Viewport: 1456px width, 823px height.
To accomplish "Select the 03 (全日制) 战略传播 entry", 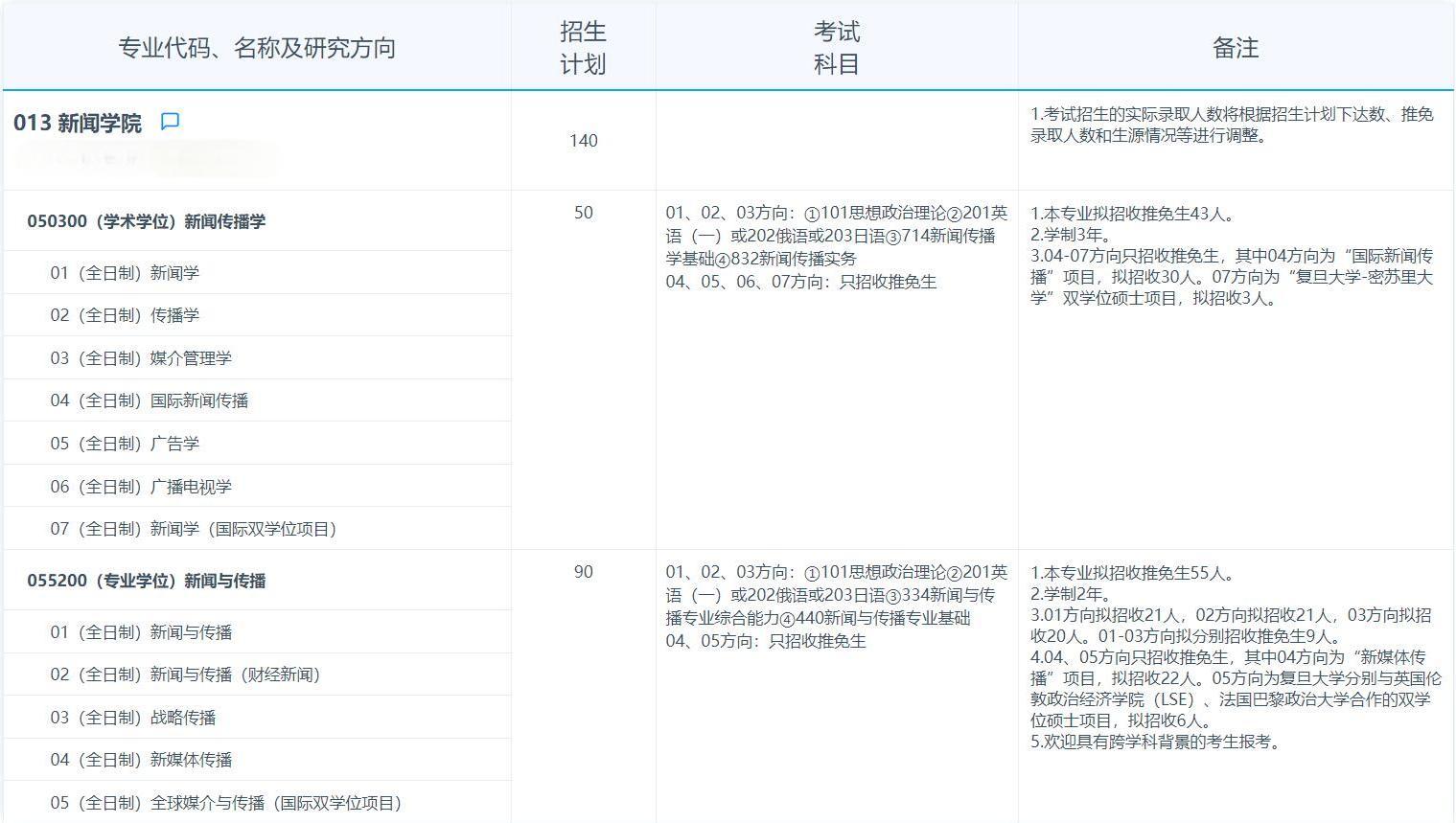I will pos(129,717).
